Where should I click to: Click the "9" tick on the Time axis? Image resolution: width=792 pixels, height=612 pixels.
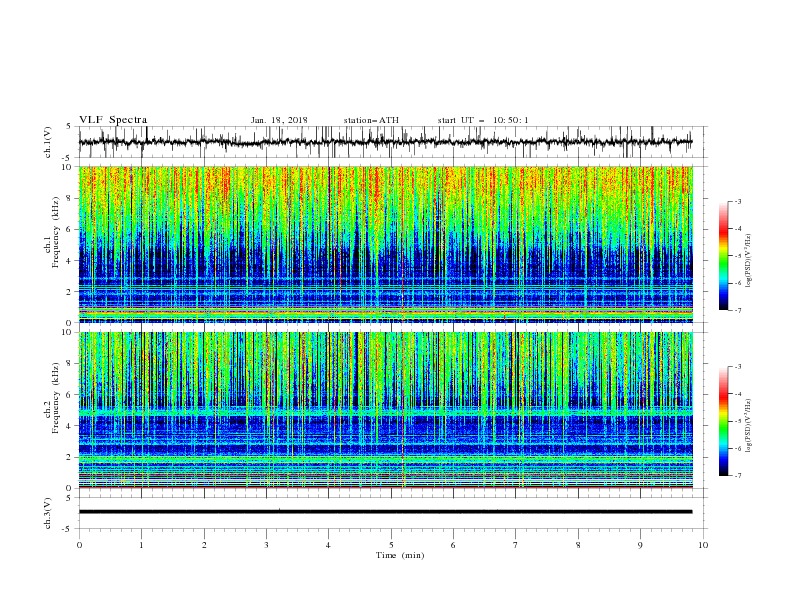tap(640, 545)
